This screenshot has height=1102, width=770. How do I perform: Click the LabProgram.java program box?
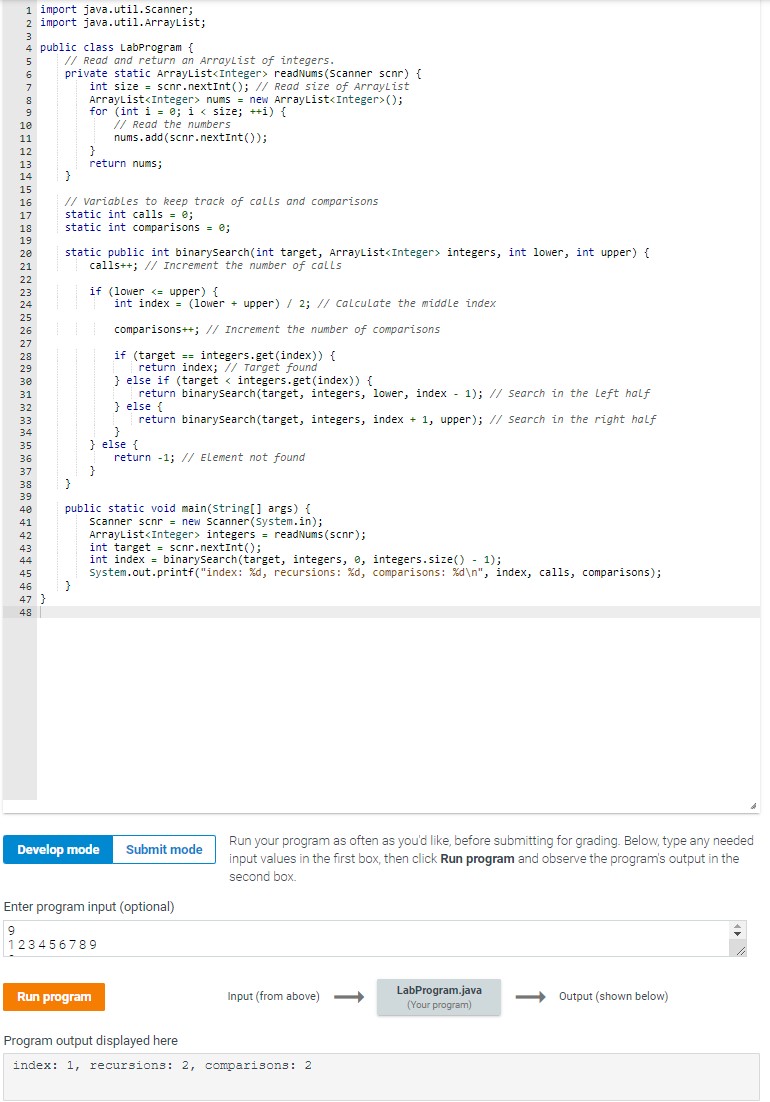coord(439,997)
